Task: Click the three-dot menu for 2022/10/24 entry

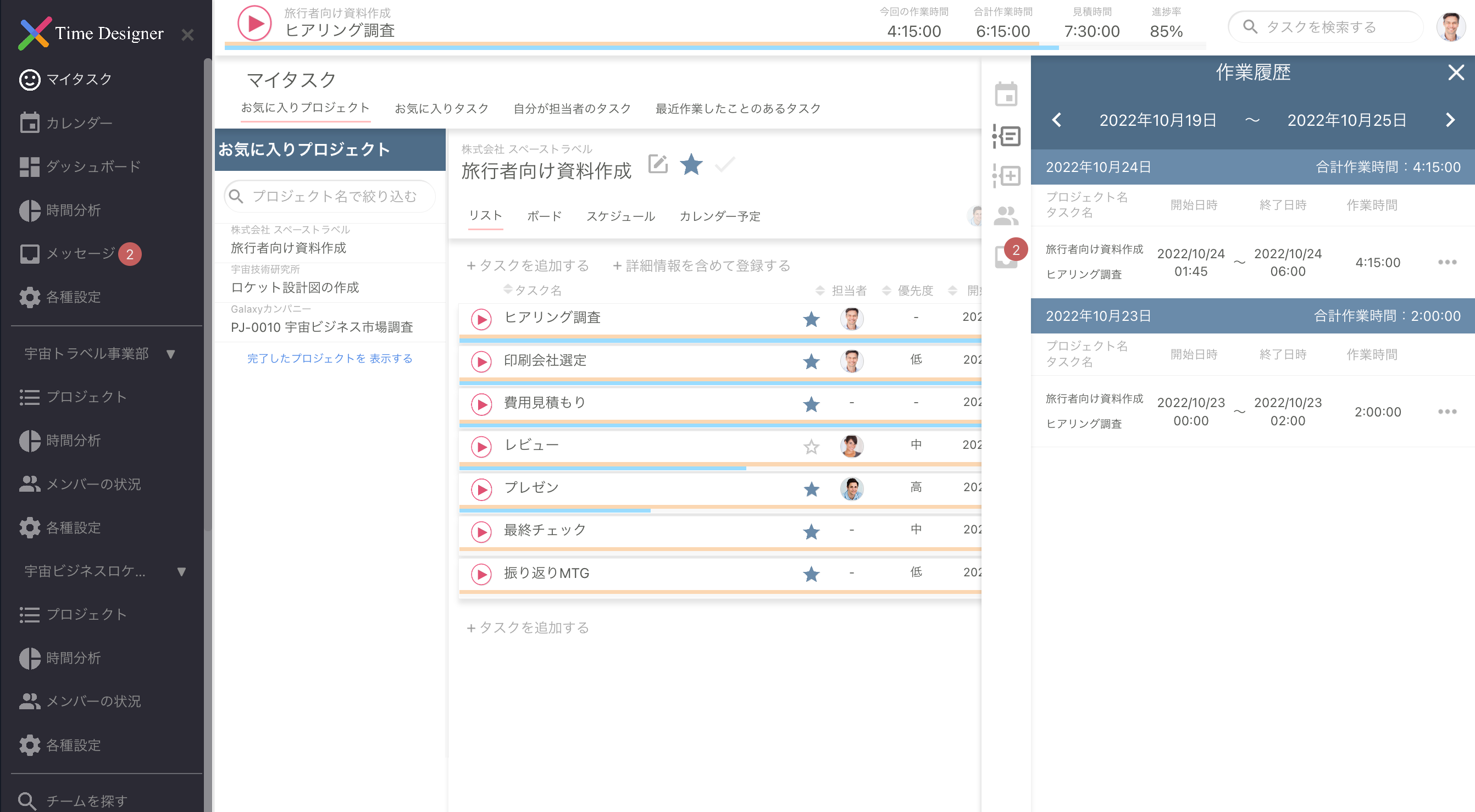Action: (1446, 262)
